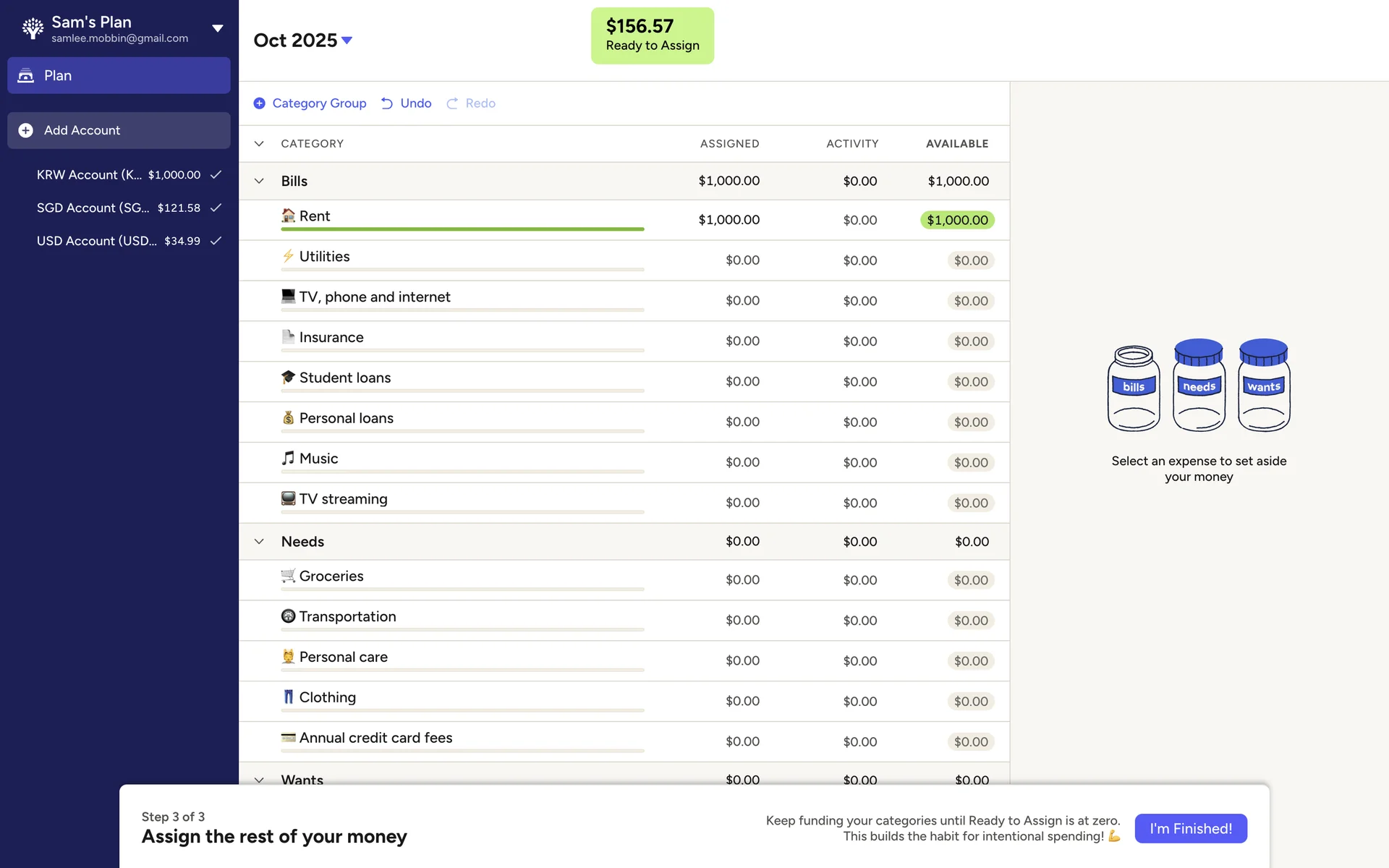
Task: Click the USD Account cleared checkmark
Action: [x=216, y=241]
